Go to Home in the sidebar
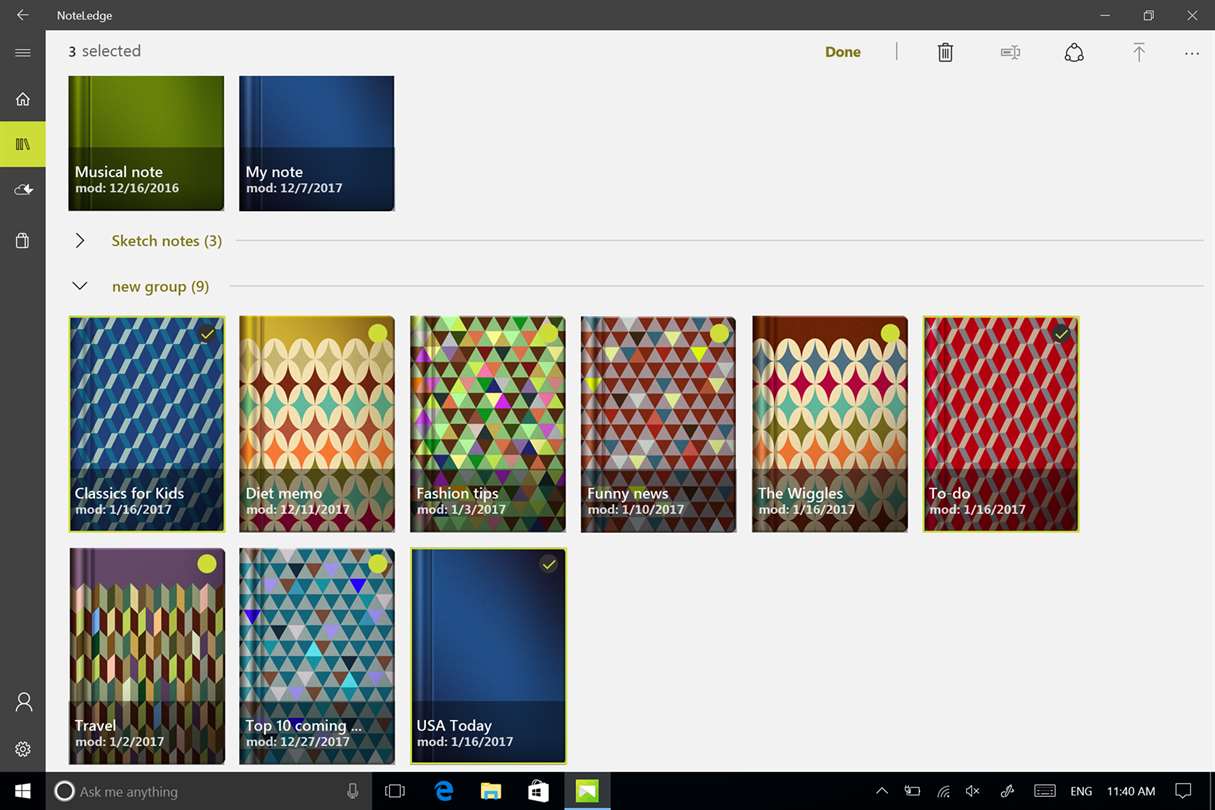This screenshot has width=1215, height=810. pos(23,99)
